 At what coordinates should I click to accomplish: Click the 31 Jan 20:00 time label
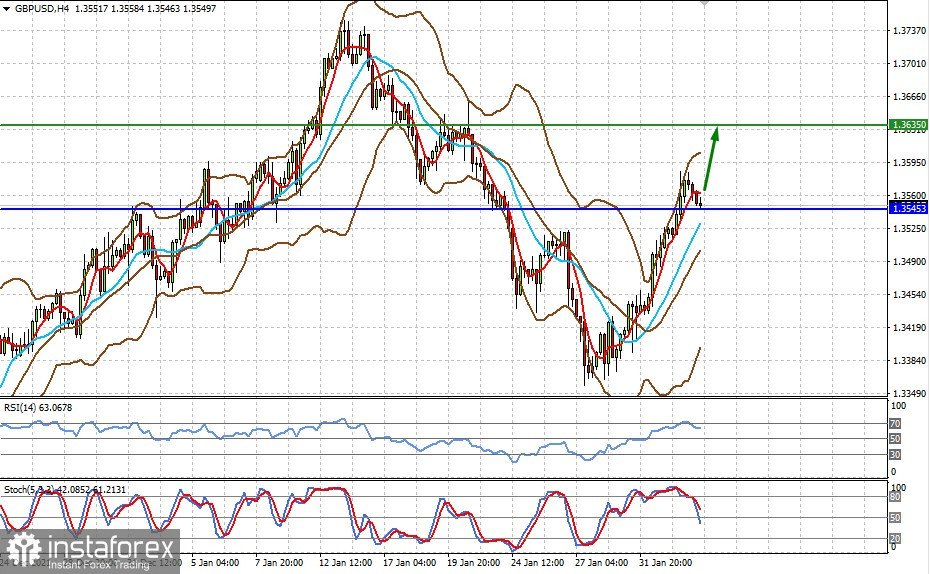click(x=665, y=562)
